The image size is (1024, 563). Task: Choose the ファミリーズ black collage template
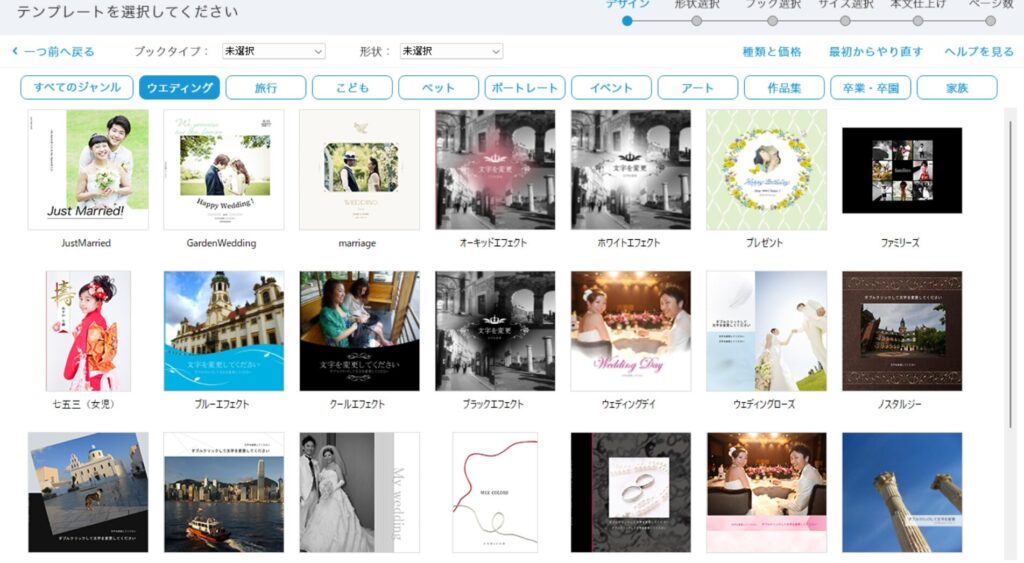[x=901, y=170]
